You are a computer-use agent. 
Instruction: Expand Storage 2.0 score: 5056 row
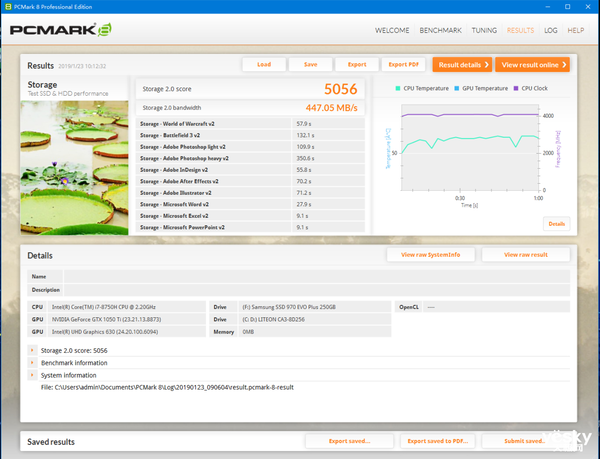pyautogui.click(x=32, y=350)
